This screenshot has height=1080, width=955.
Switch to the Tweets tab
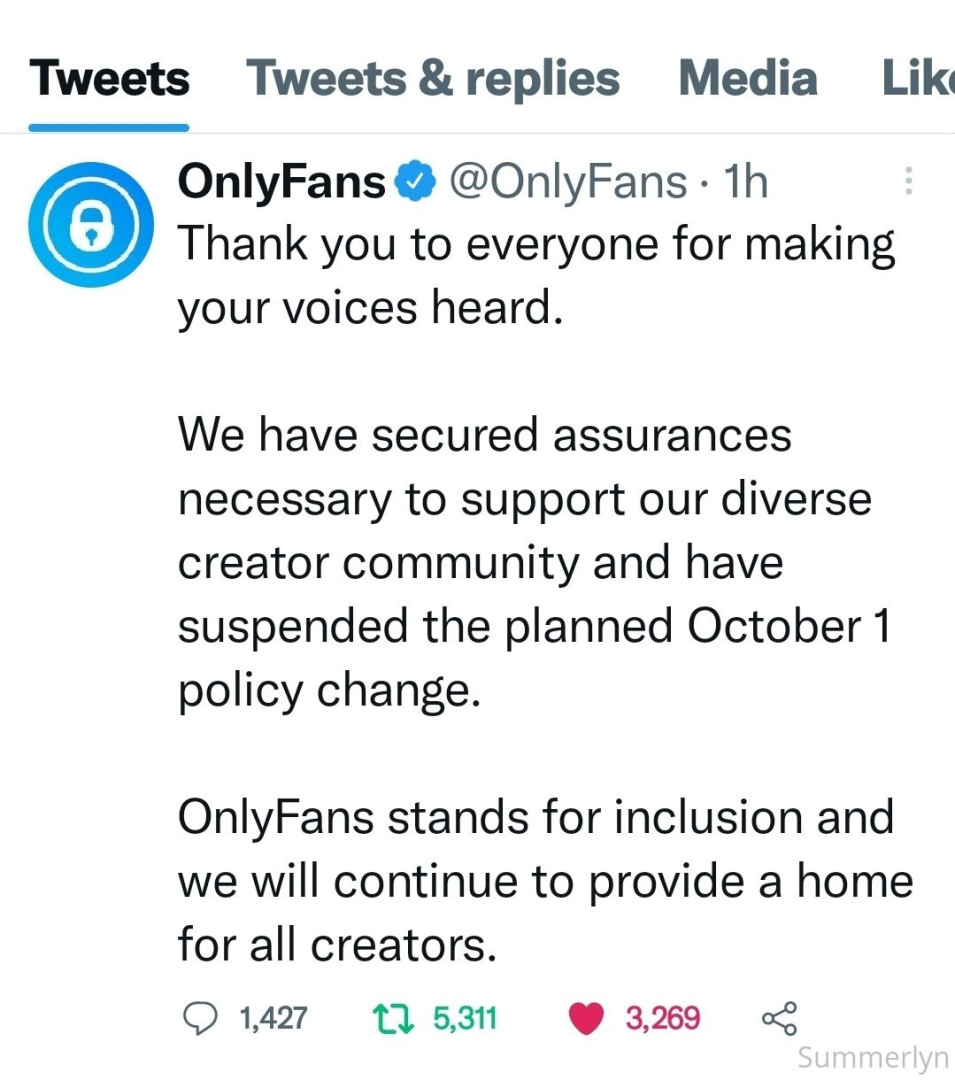109,78
